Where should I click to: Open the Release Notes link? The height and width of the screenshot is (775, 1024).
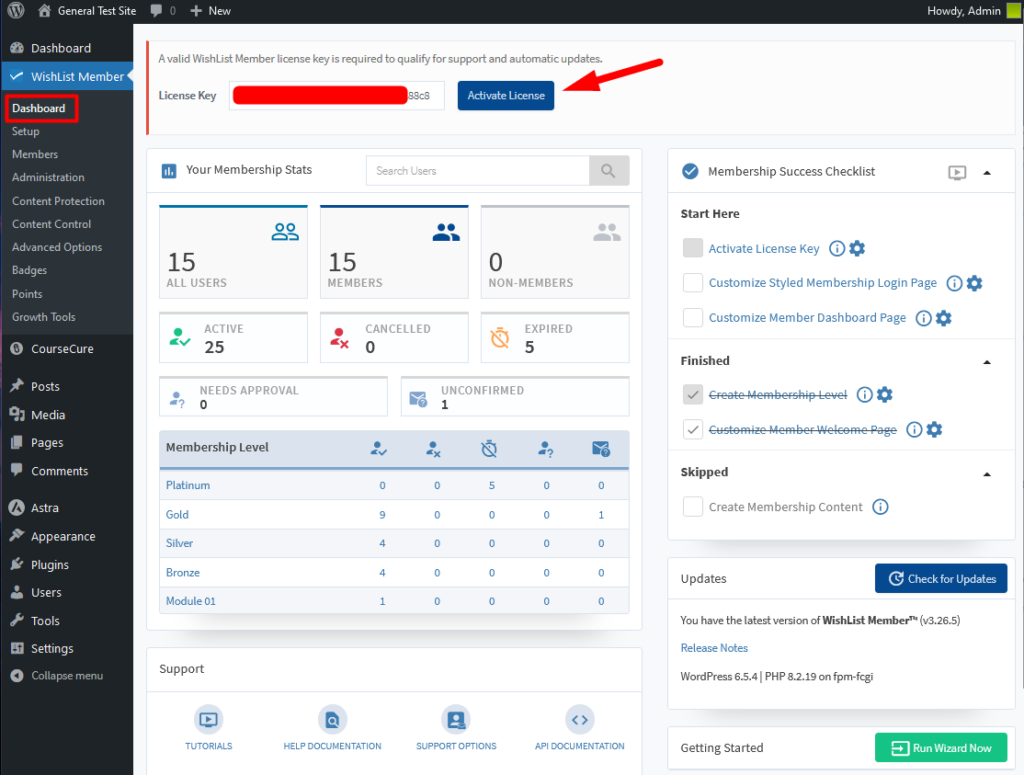714,648
